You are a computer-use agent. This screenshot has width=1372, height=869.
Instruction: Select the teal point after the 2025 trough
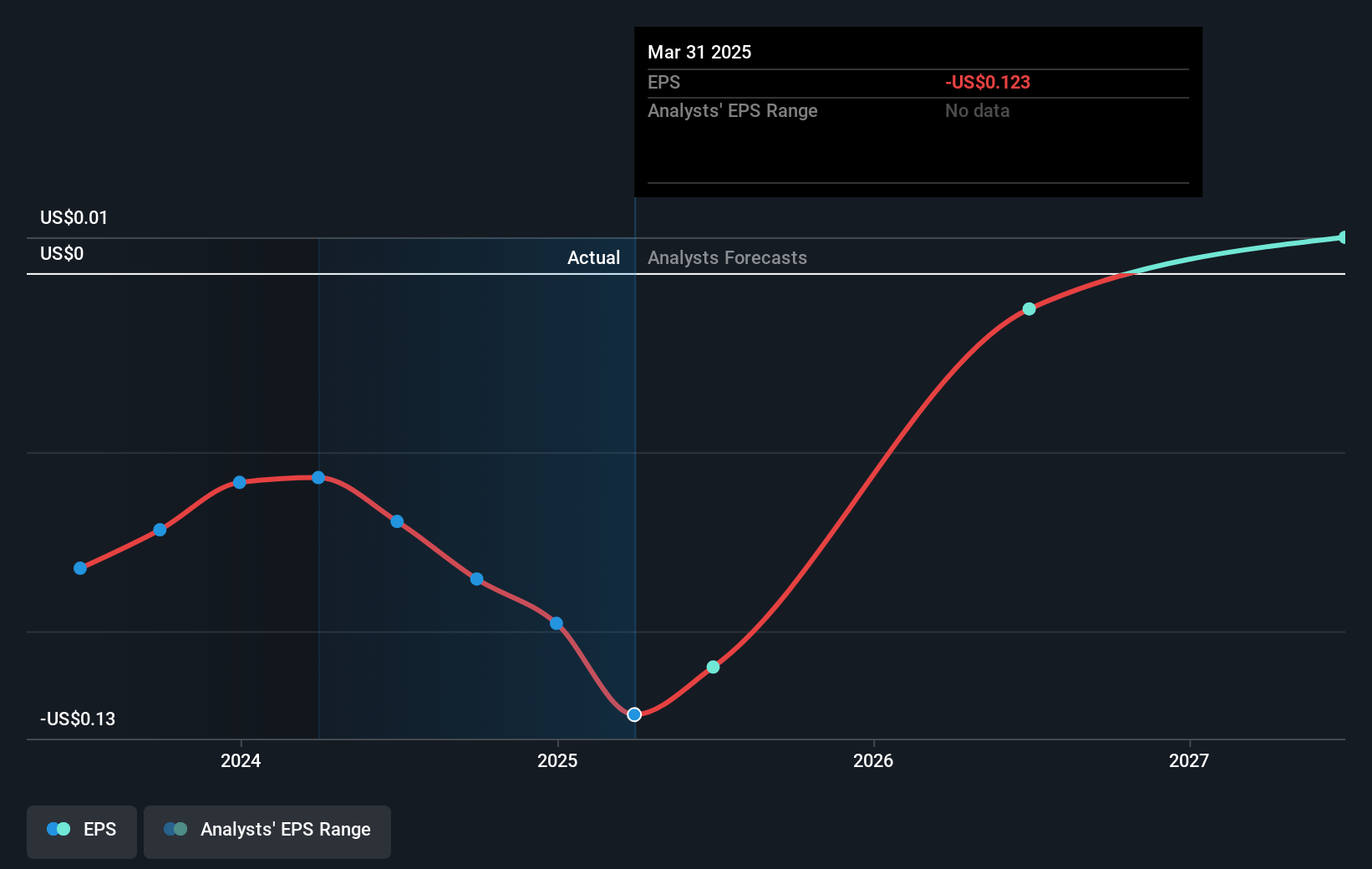click(x=713, y=666)
